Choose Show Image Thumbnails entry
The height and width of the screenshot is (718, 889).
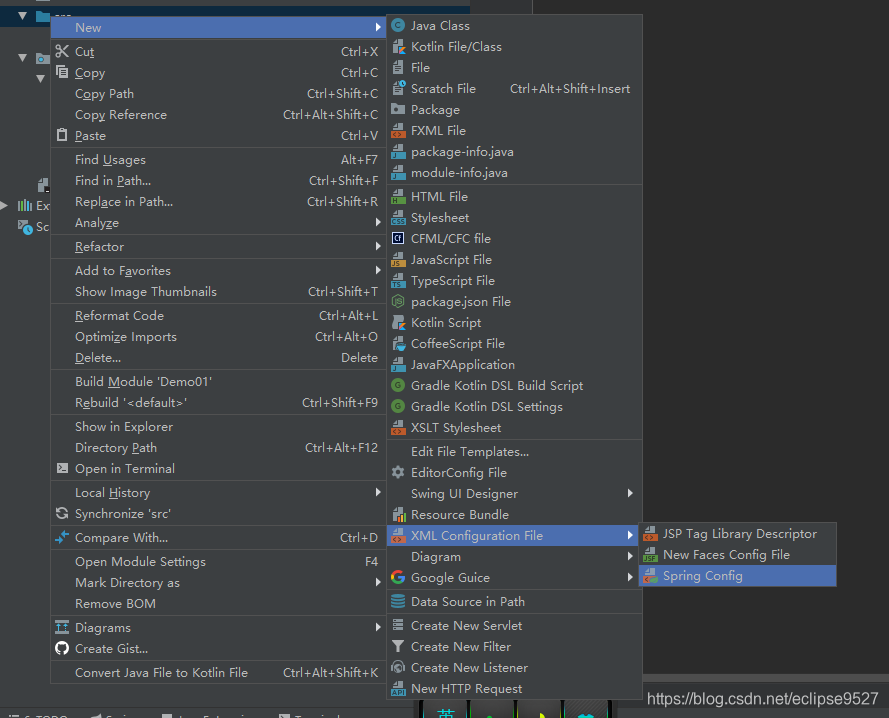point(218,292)
